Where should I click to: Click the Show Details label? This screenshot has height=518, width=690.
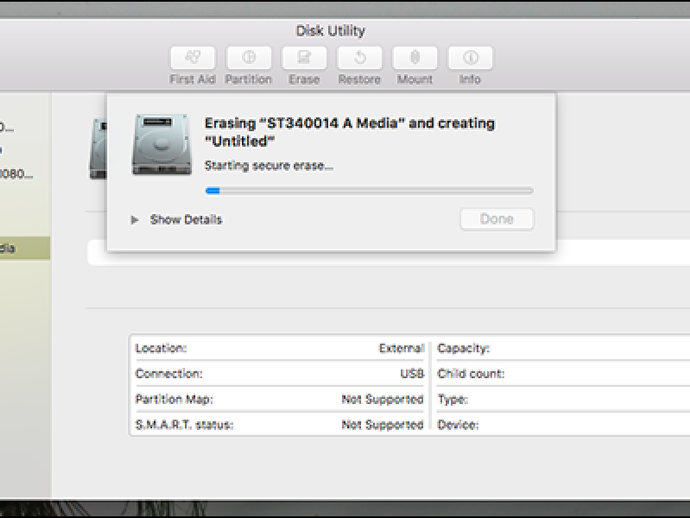(x=186, y=220)
